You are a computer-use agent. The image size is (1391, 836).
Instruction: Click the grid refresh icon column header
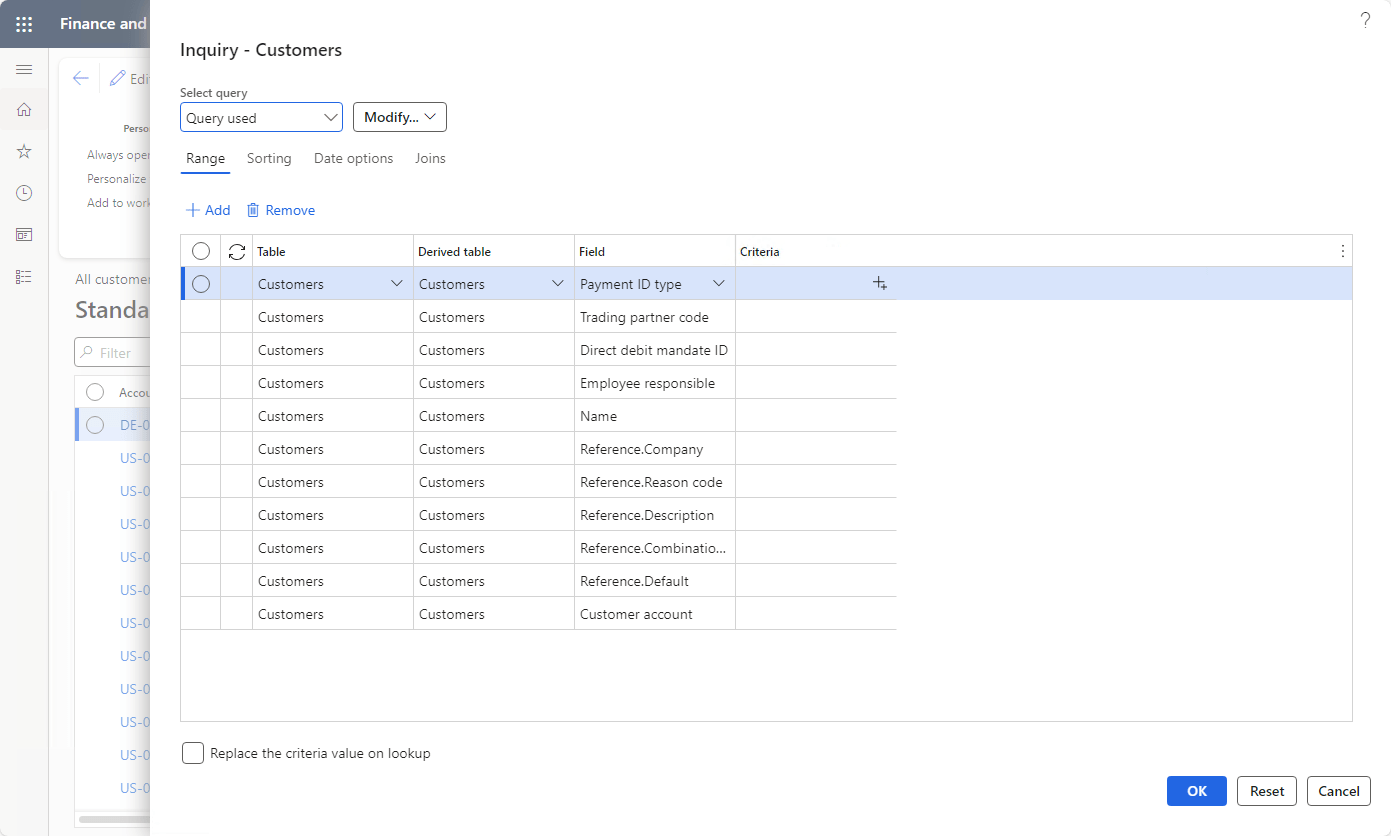pos(237,252)
